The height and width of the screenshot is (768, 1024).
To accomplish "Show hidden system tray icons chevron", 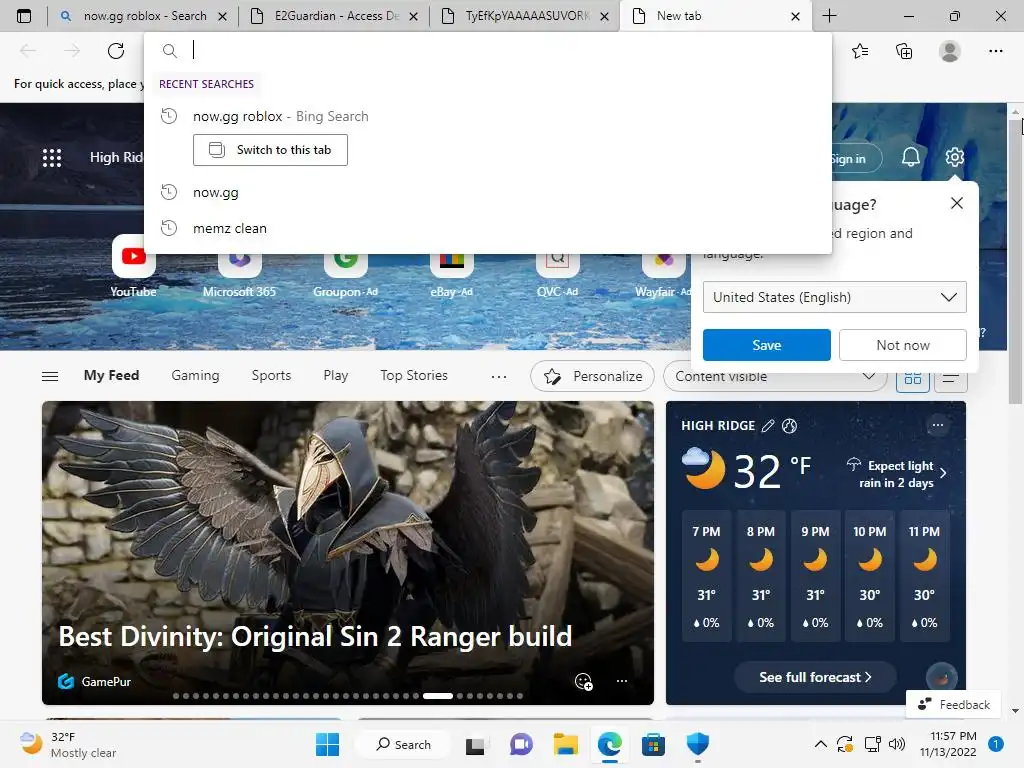I will (821, 744).
